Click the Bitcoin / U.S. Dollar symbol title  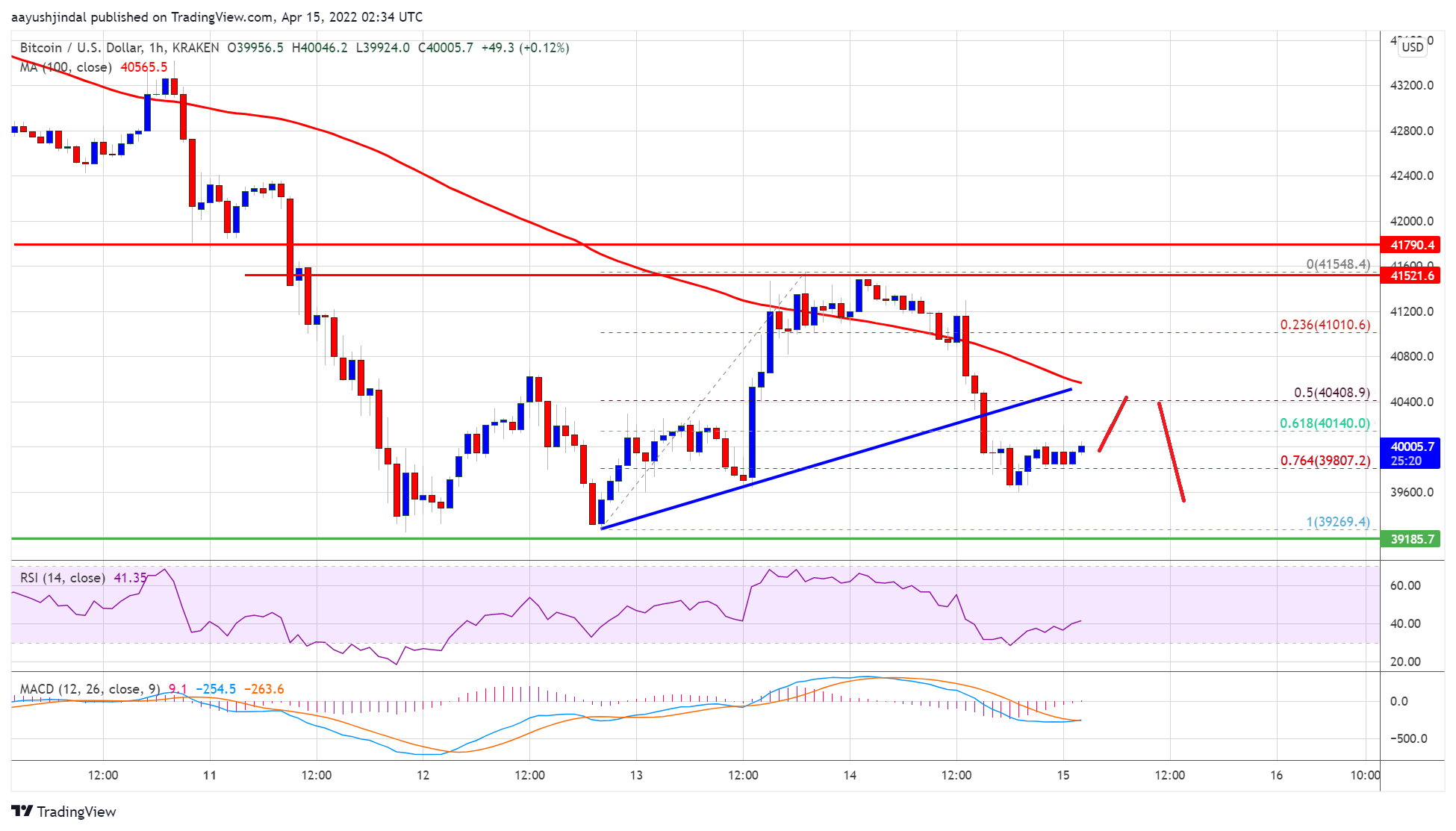point(81,48)
